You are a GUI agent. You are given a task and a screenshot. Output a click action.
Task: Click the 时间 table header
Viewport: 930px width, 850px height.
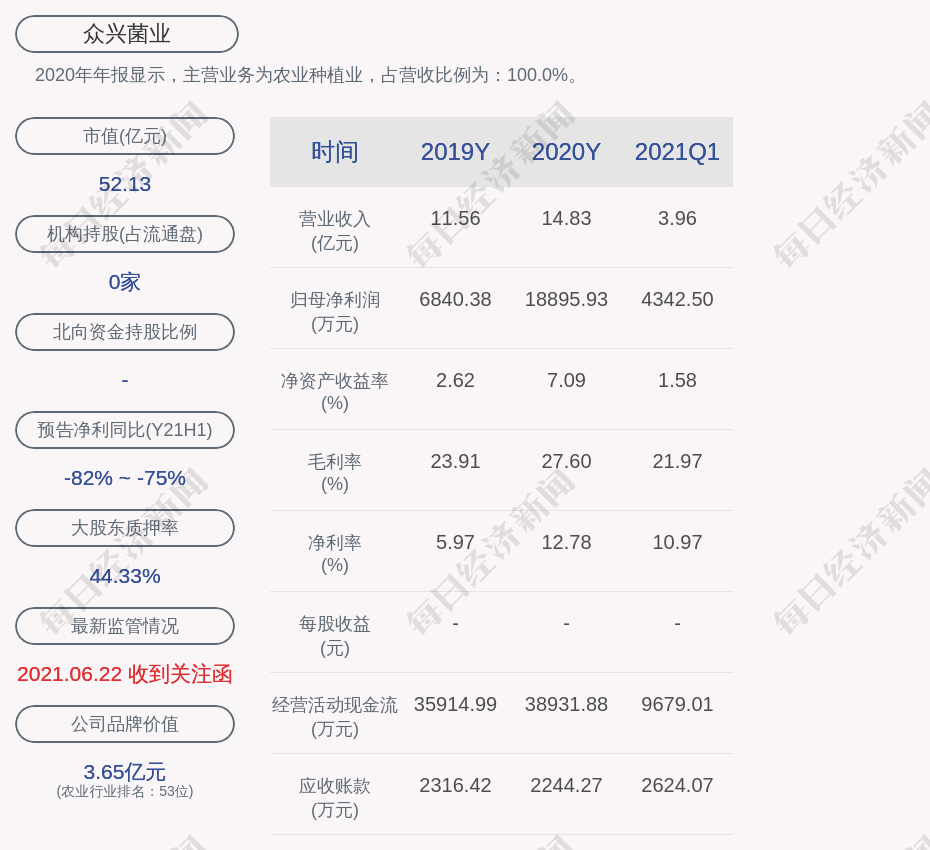pos(335,152)
